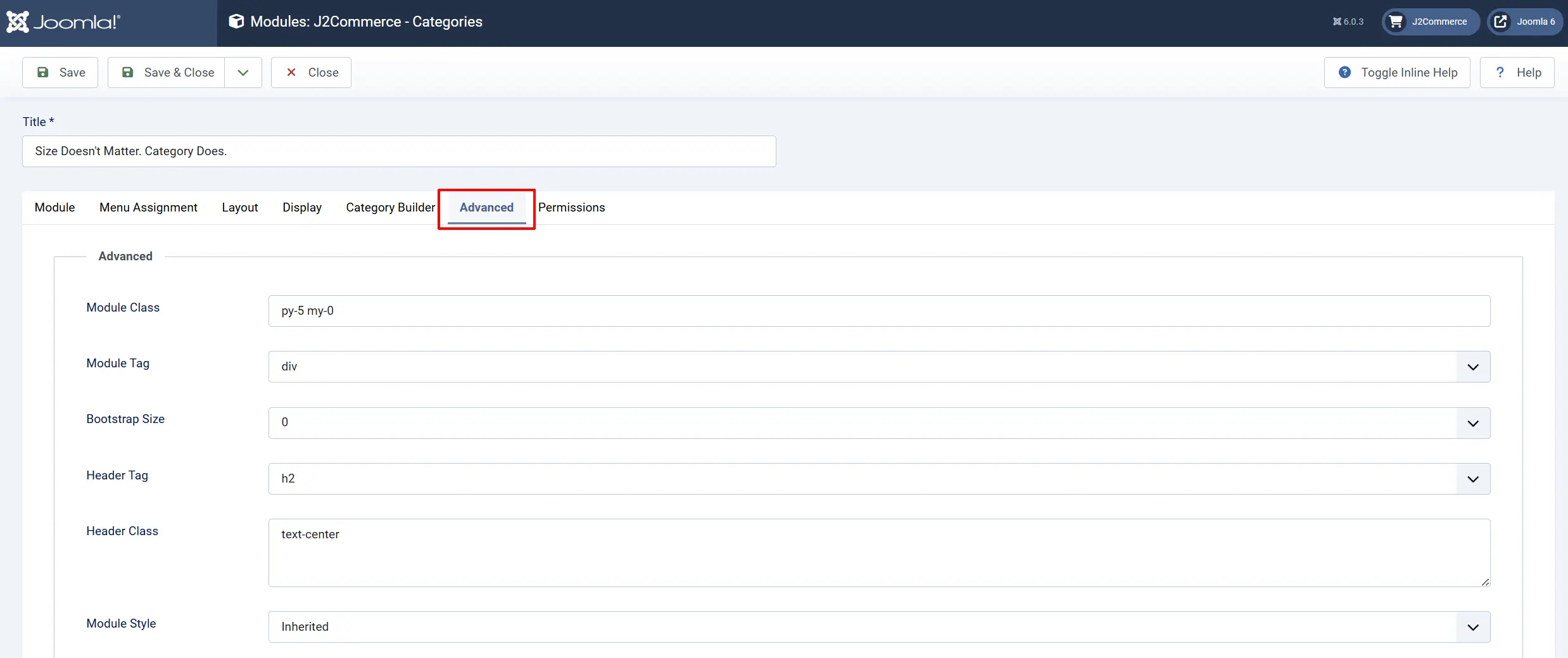Click the Title * label
The image size is (1568, 658).
coord(38,122)
